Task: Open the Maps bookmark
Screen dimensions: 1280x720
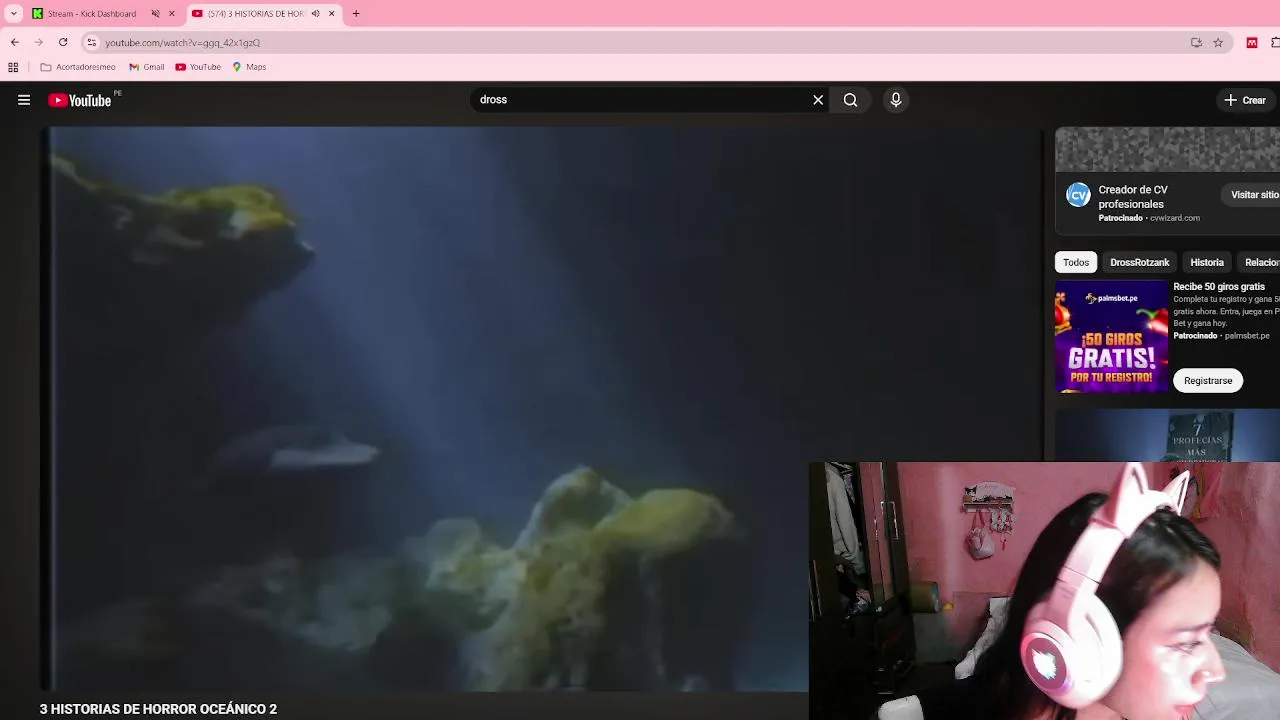Action: click(249, 67)
